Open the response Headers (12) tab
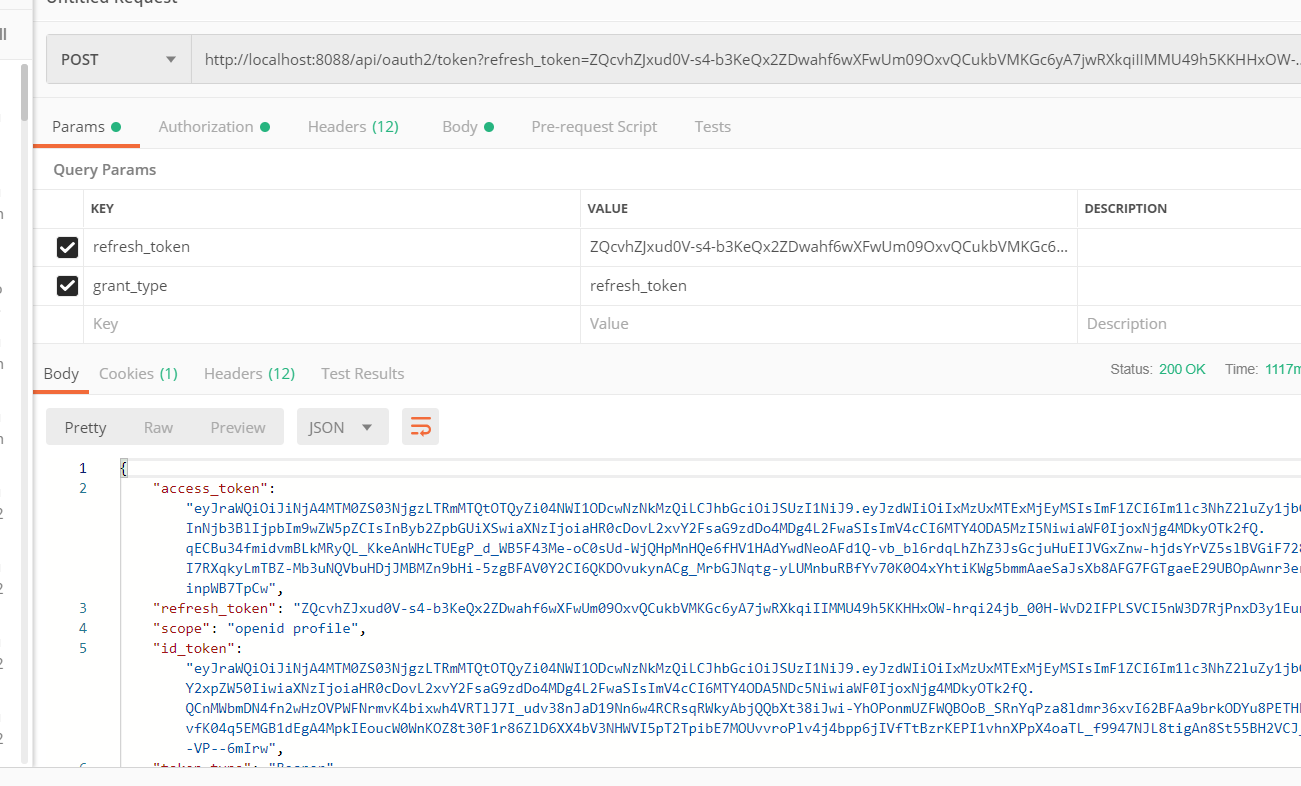 (249, 374)
